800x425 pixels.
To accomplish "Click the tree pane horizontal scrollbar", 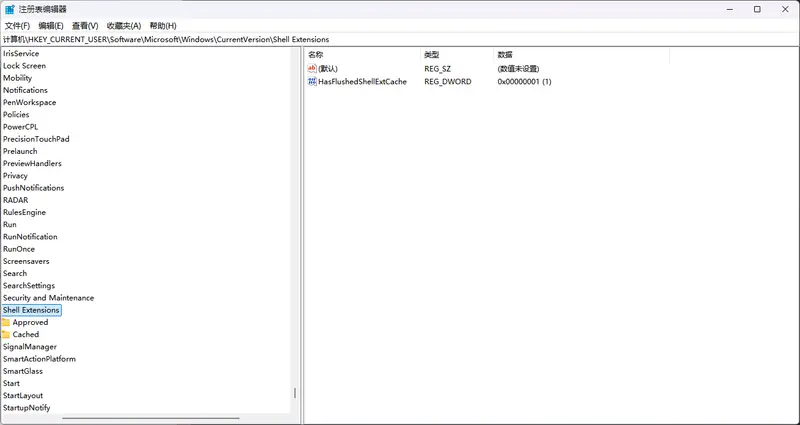I will [151, 419].
